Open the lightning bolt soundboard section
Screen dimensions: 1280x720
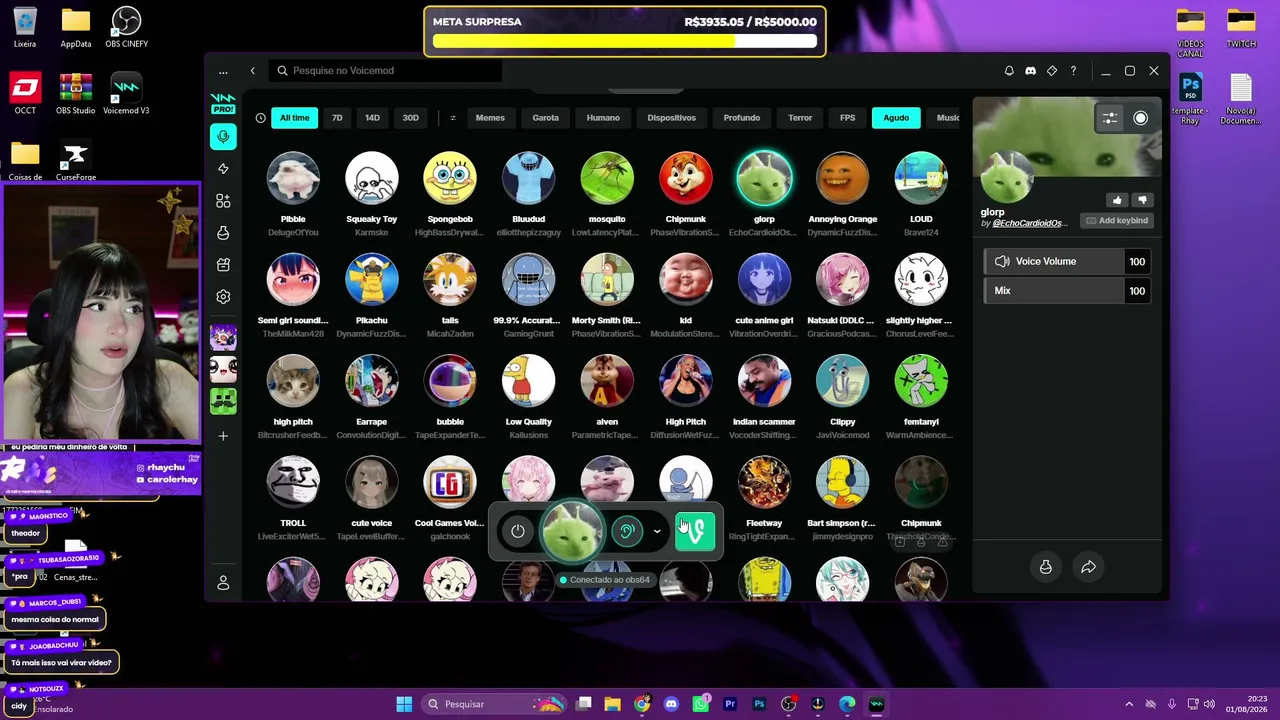[223, 169]
